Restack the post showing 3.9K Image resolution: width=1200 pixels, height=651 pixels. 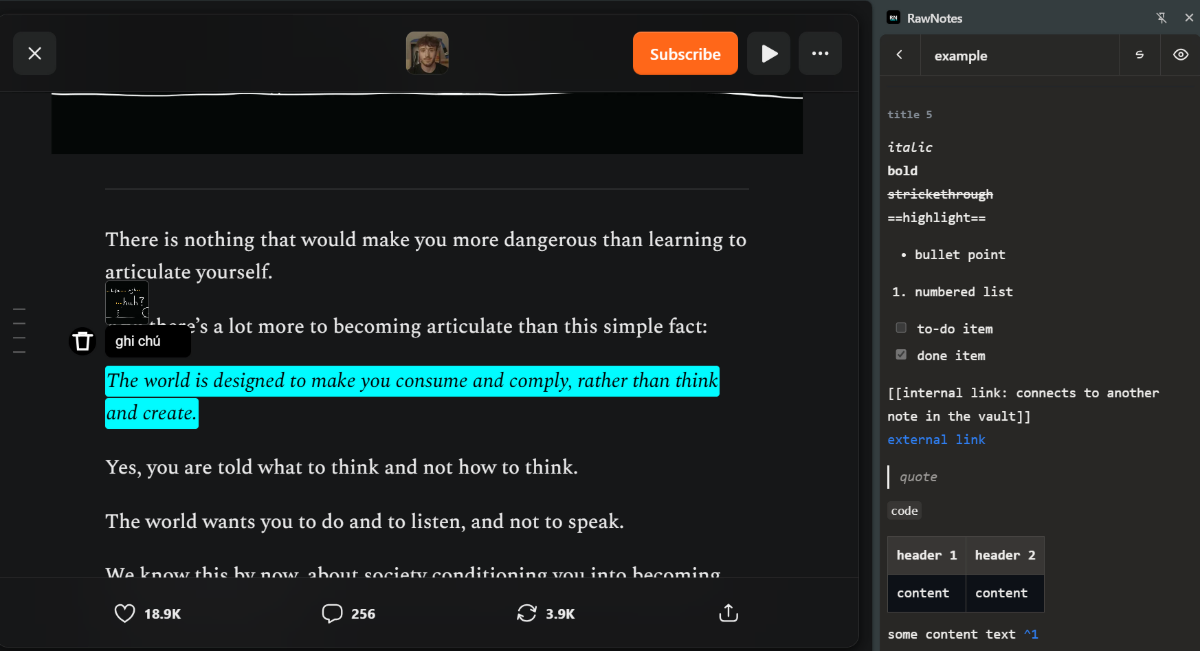click(x=545, y=613)
